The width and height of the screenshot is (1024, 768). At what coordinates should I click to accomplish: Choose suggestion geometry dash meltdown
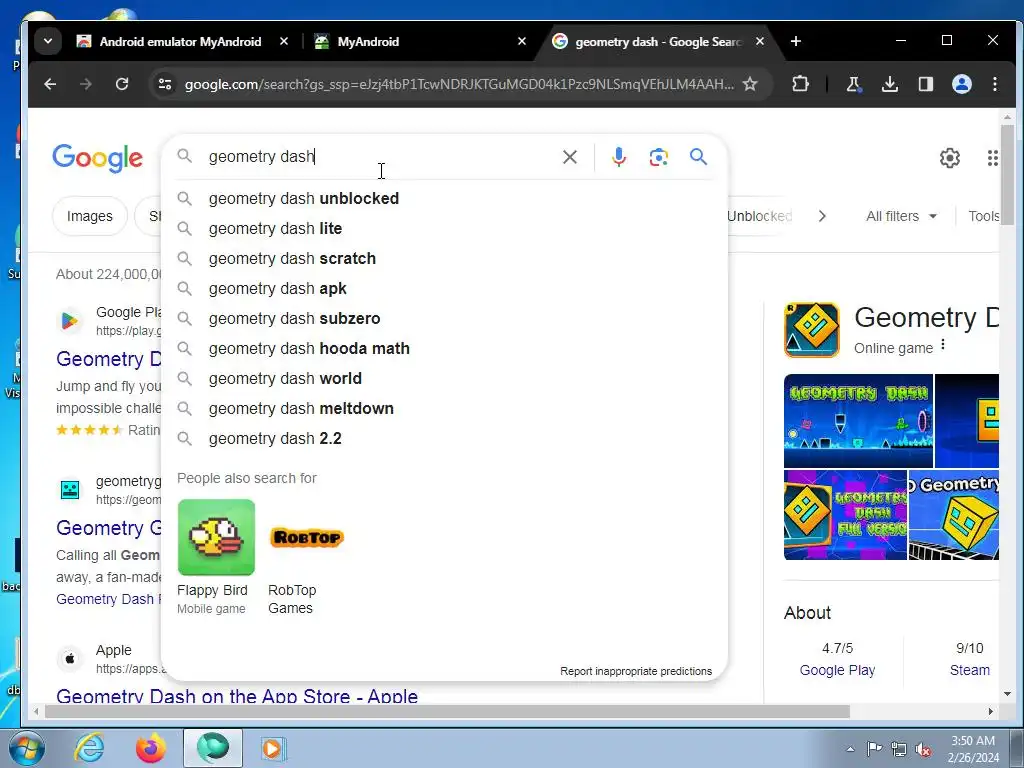click(444, 409)
